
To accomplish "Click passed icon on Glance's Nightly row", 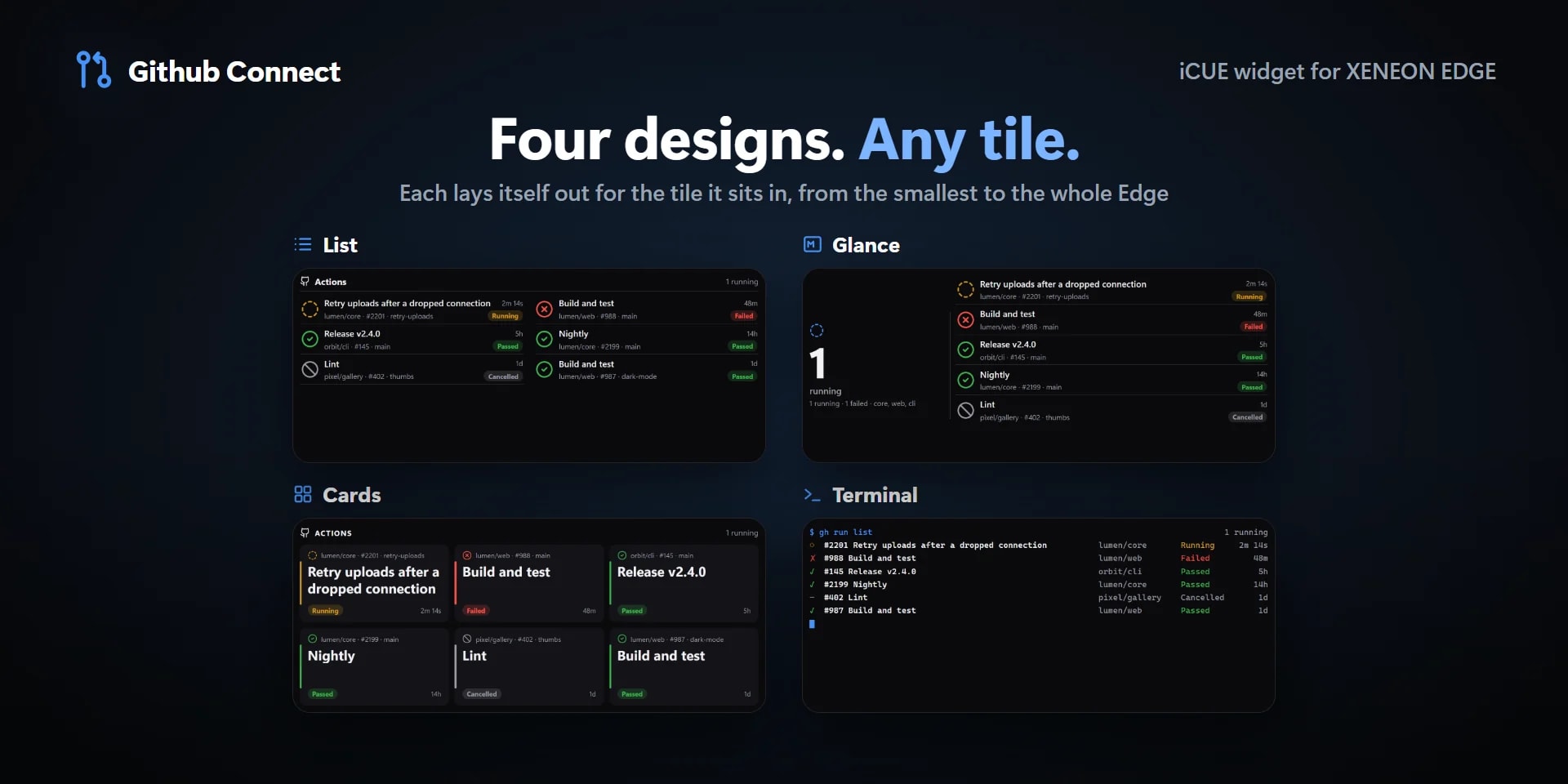I will 965,380.
